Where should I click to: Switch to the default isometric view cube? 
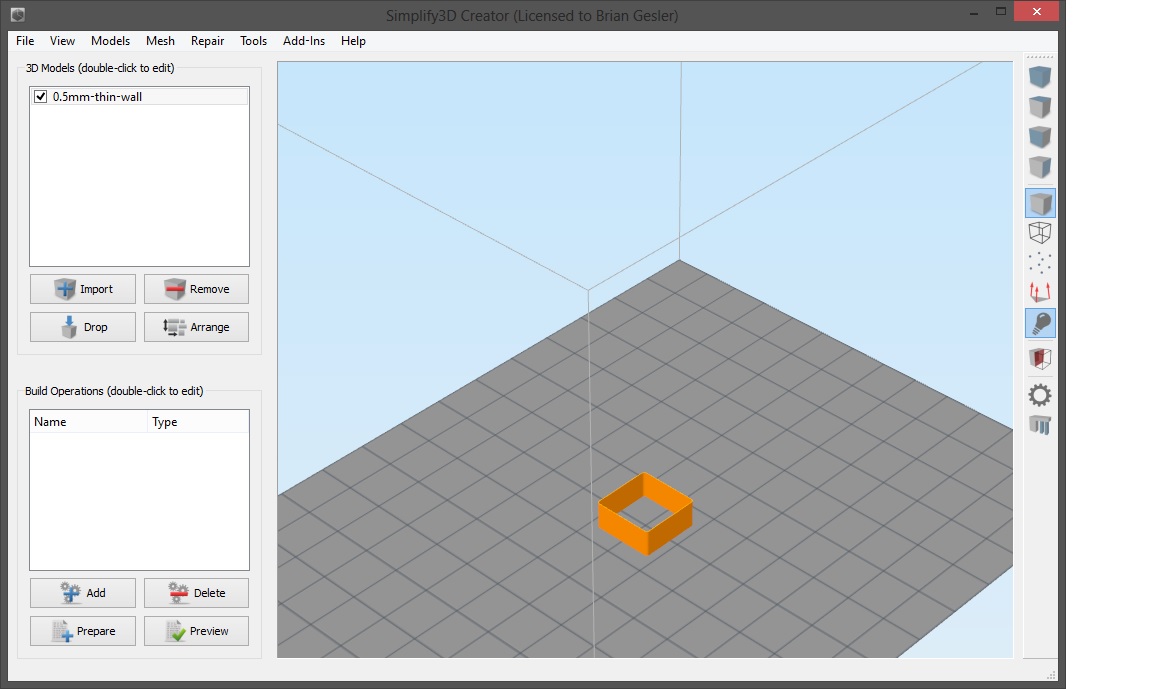click(x=1040, y=77)
